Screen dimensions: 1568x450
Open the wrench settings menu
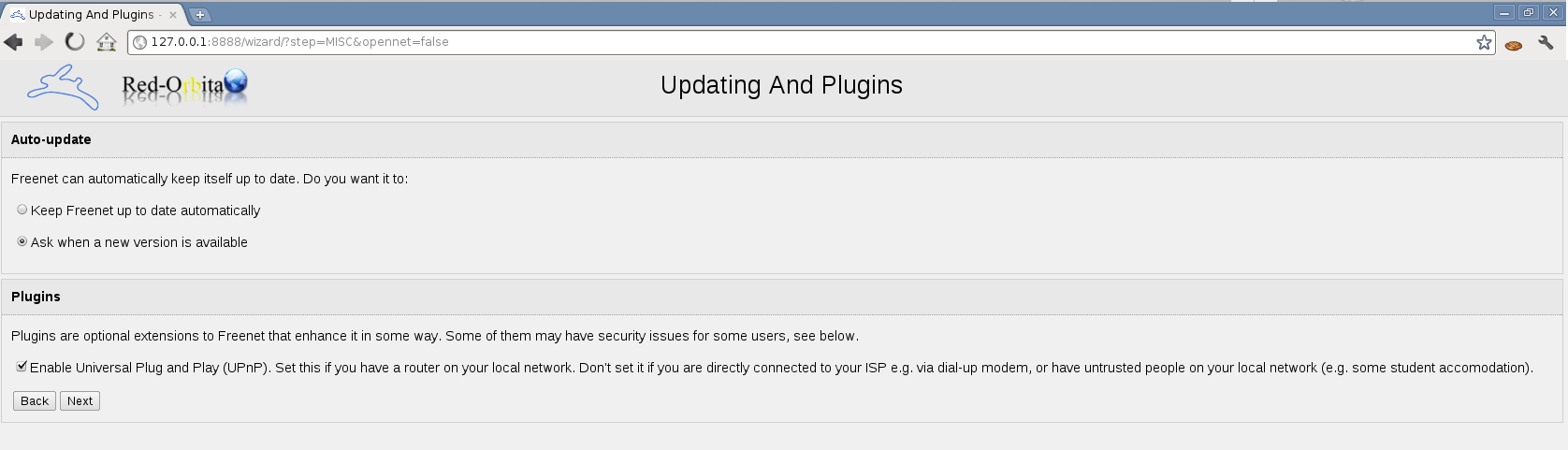(x=1546, y=42)
